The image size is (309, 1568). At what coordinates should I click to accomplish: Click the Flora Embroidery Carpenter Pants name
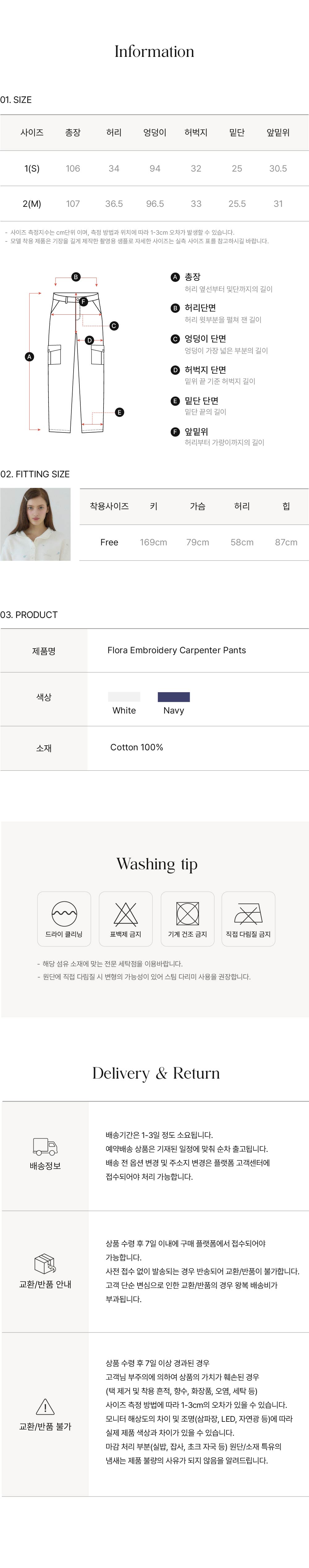[176, 650]
